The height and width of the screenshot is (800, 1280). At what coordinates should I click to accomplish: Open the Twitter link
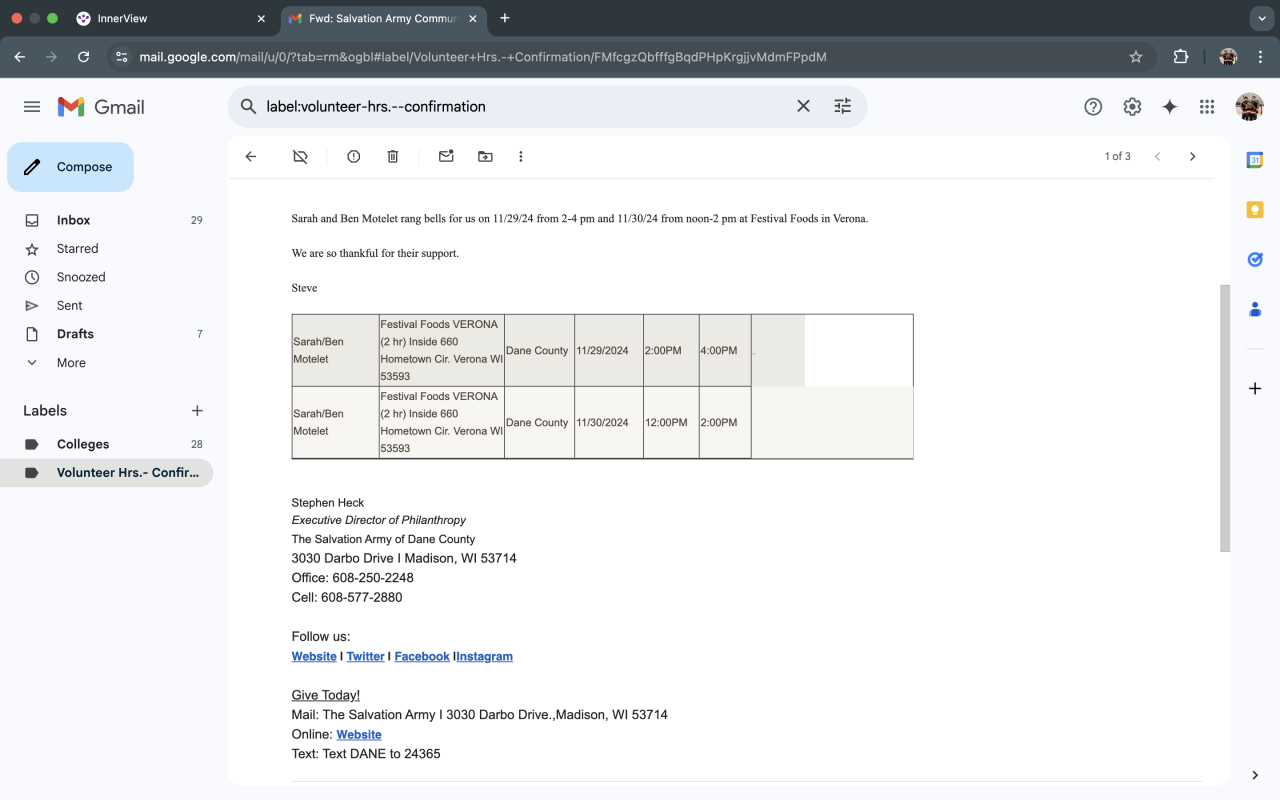[365, 656]
